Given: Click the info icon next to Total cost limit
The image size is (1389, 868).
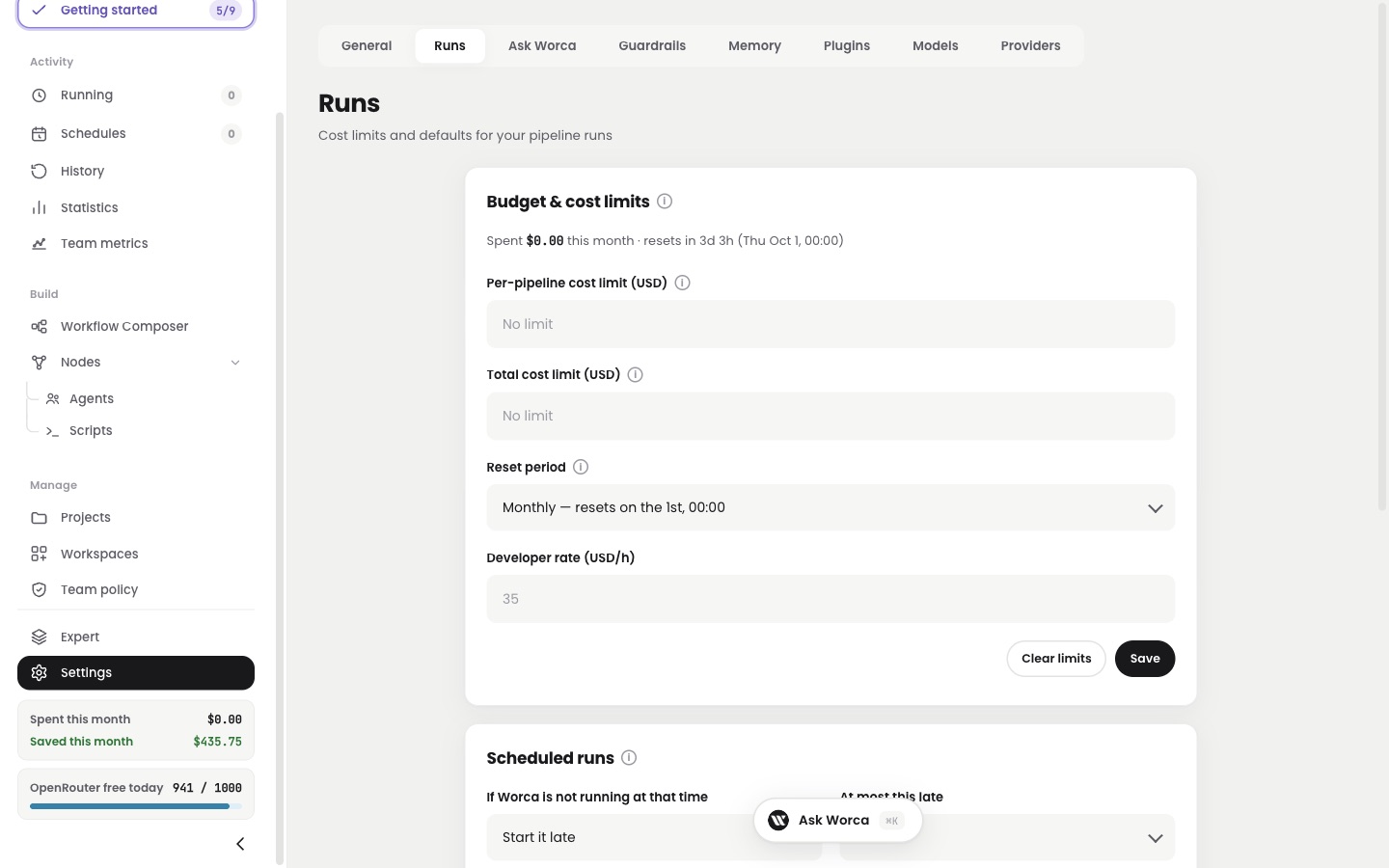Looking at the screenshot, I should pyautogui.click(x=635, y=375).
